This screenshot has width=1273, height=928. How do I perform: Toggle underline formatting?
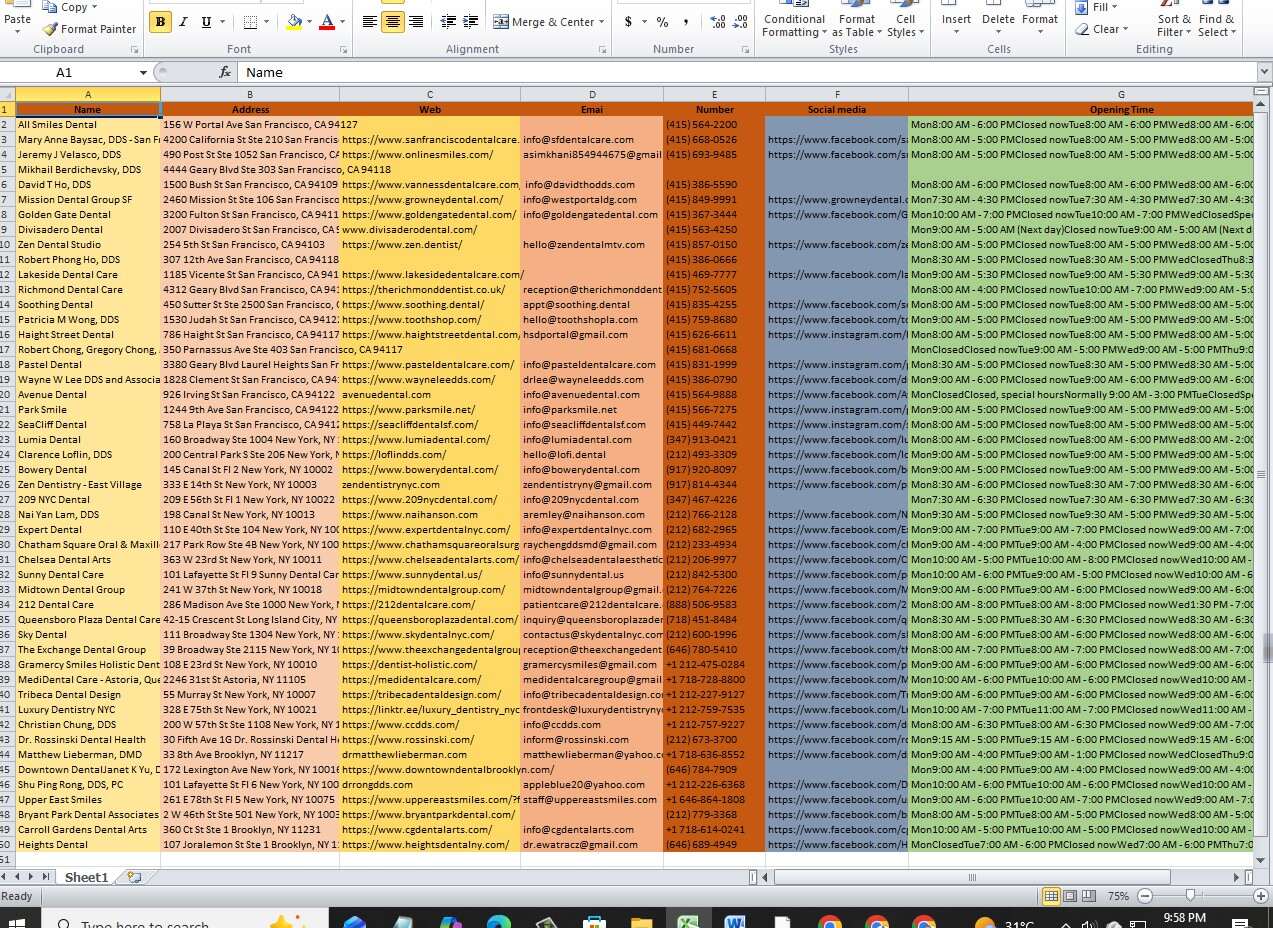point(203,21)
